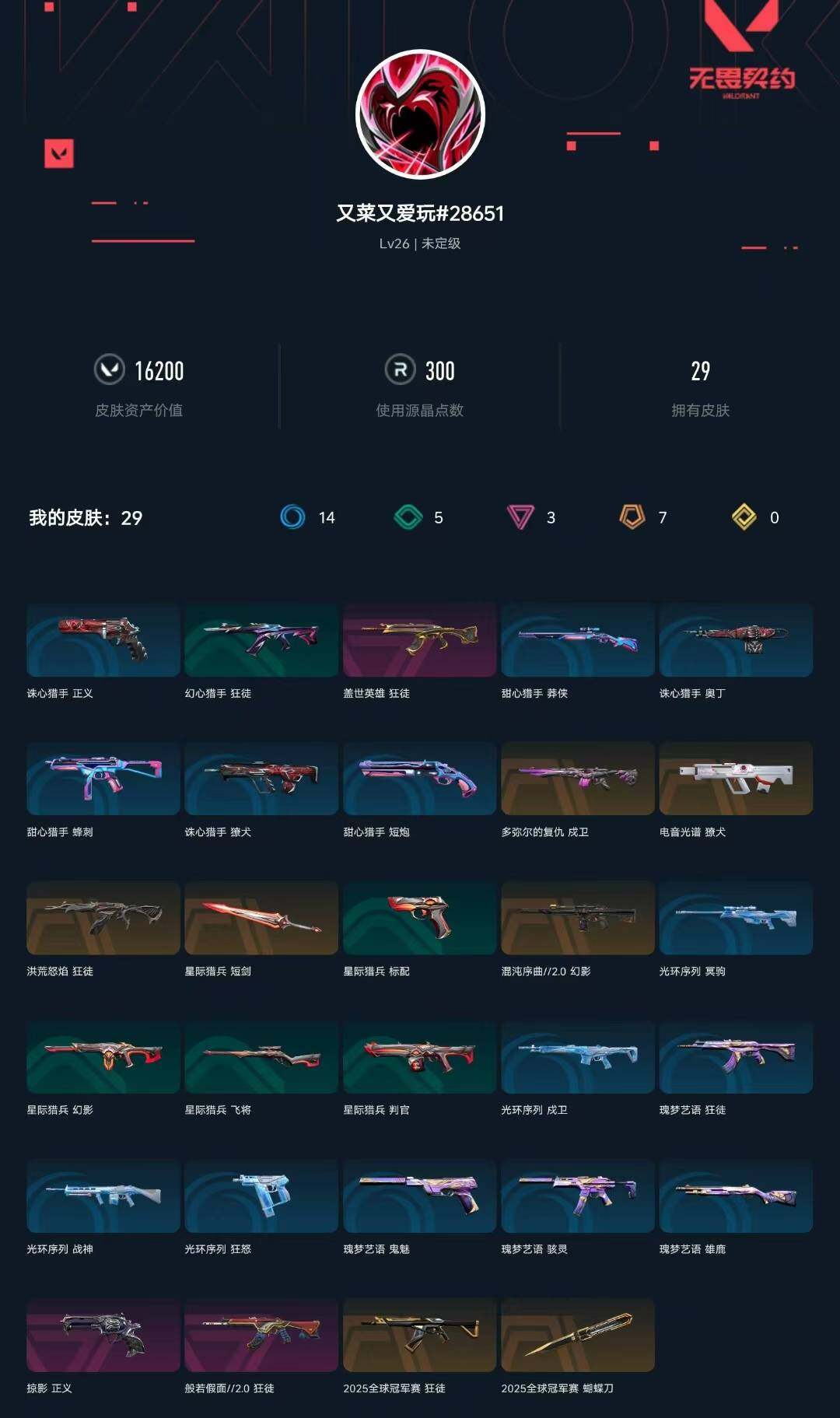Viewport: 840px width, 1418px height.
Task: Click the green diamond rarity tier icon
Action: [408, 517]
